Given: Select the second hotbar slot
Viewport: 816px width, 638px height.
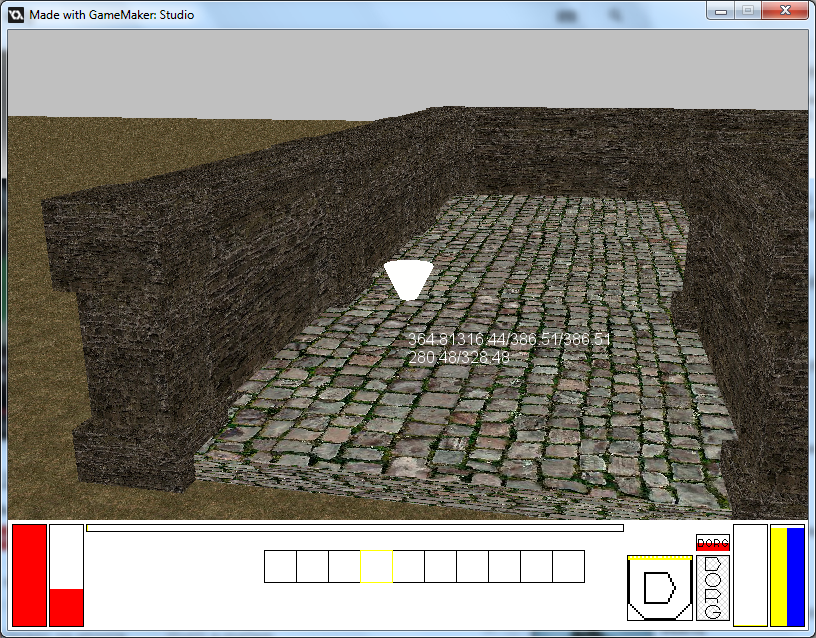Looking at the screenshot, I should [312, 566].
